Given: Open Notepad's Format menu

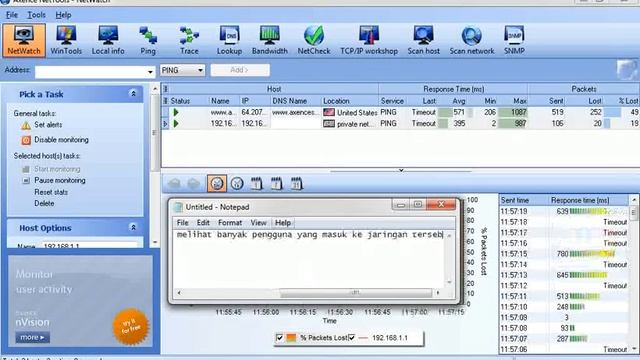Looking at the screenshot, I should click(230, 222).
